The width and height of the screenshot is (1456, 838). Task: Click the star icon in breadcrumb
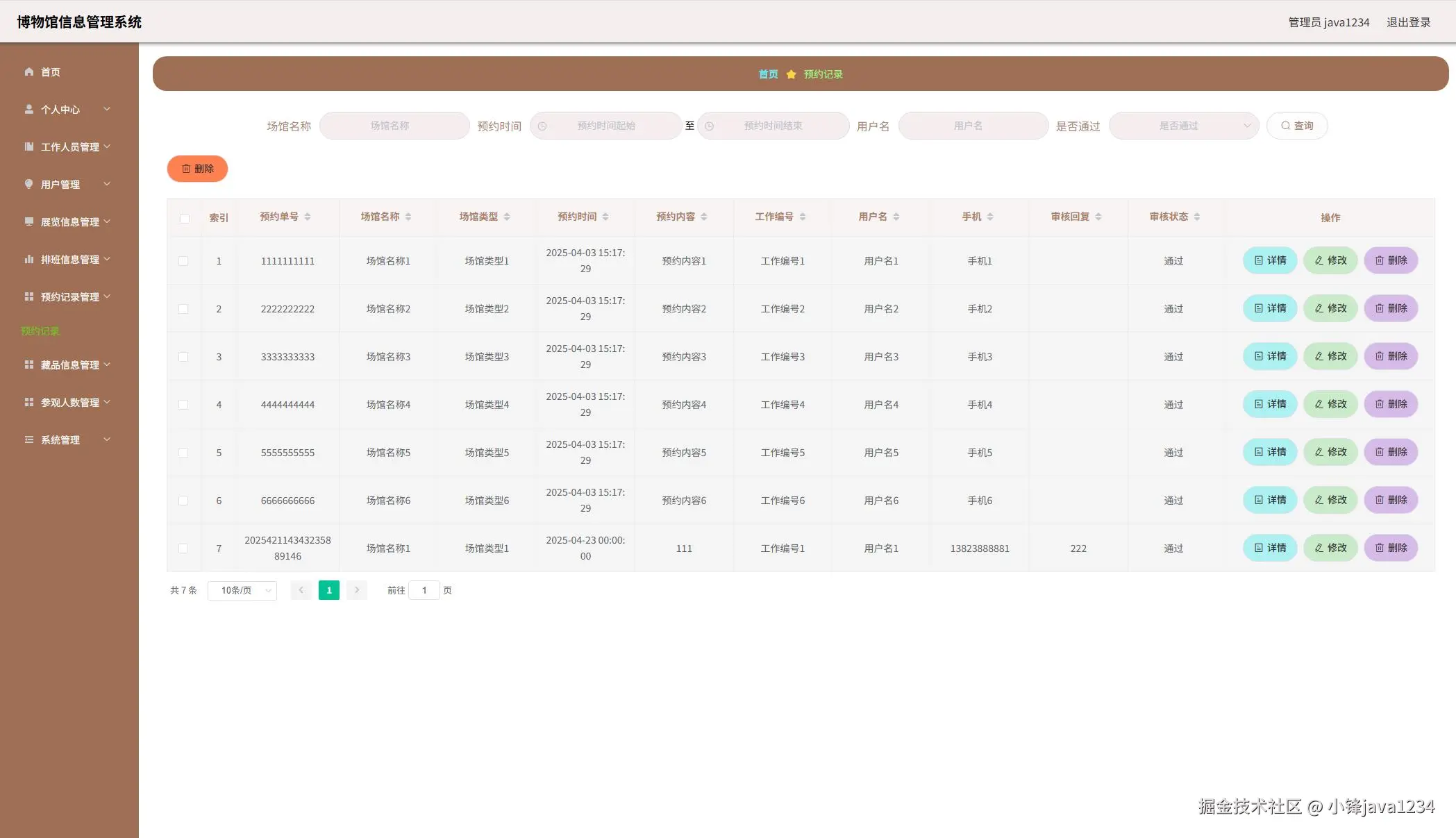pyautogui.click(x=791, y=74)
